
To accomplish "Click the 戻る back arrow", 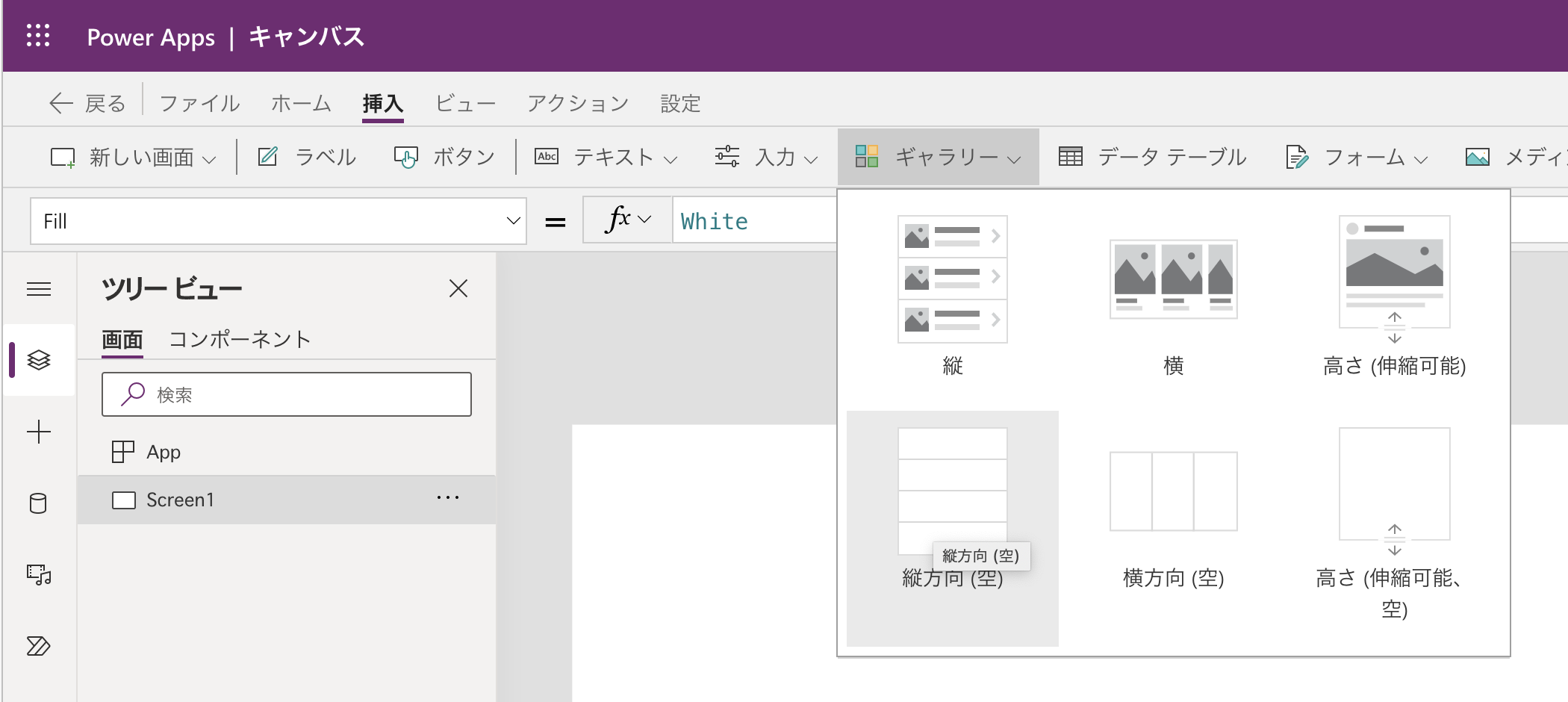I will [x=87, y=103].
